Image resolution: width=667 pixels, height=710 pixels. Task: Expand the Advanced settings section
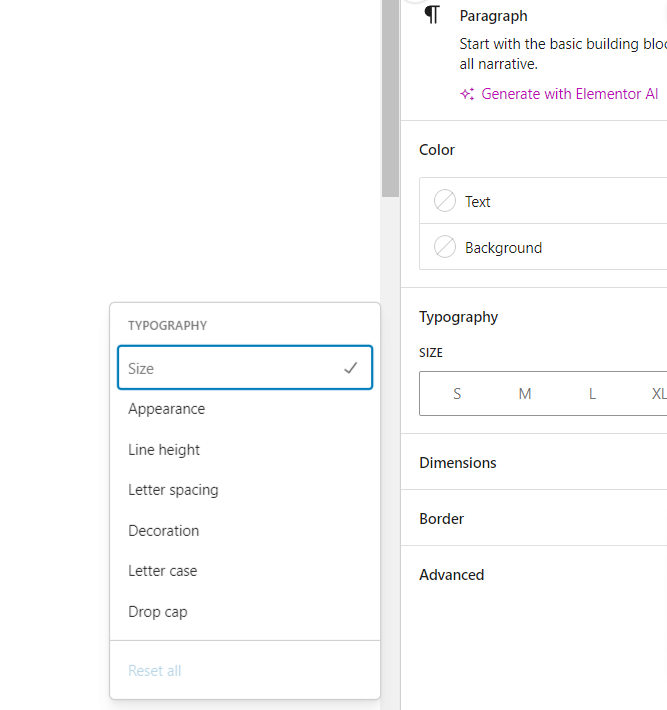[x=533, y=575]
